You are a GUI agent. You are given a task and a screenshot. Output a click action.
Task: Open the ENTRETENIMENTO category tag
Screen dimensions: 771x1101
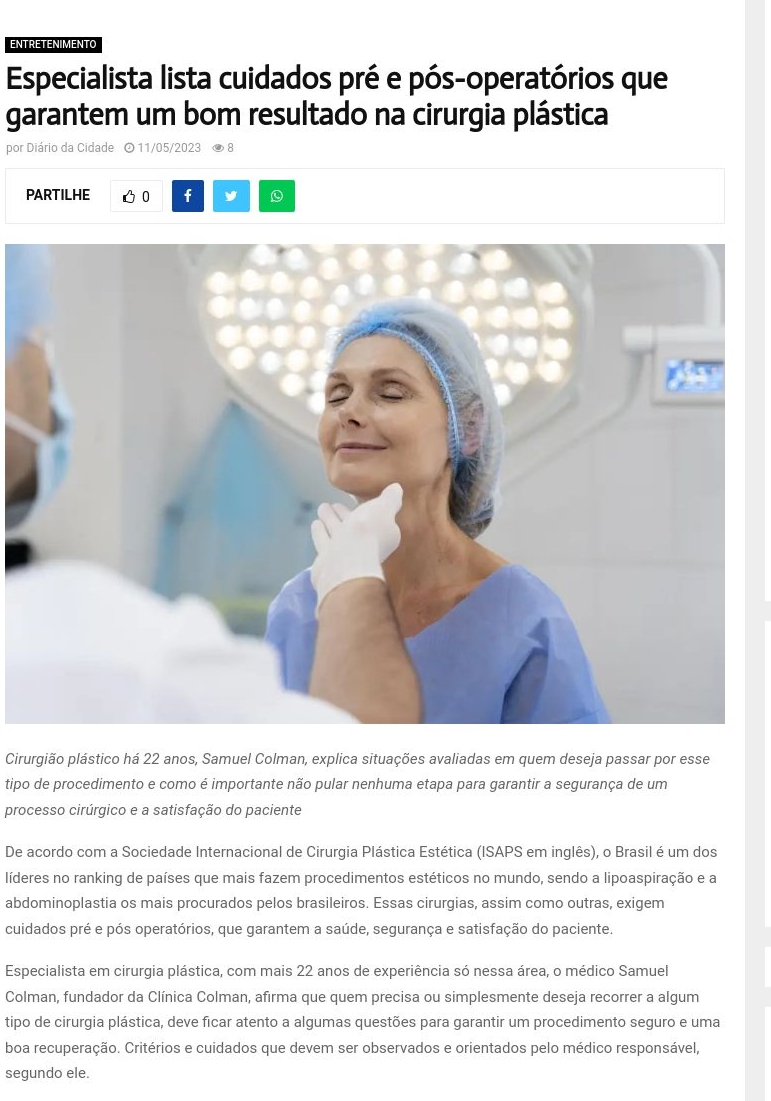53,44
